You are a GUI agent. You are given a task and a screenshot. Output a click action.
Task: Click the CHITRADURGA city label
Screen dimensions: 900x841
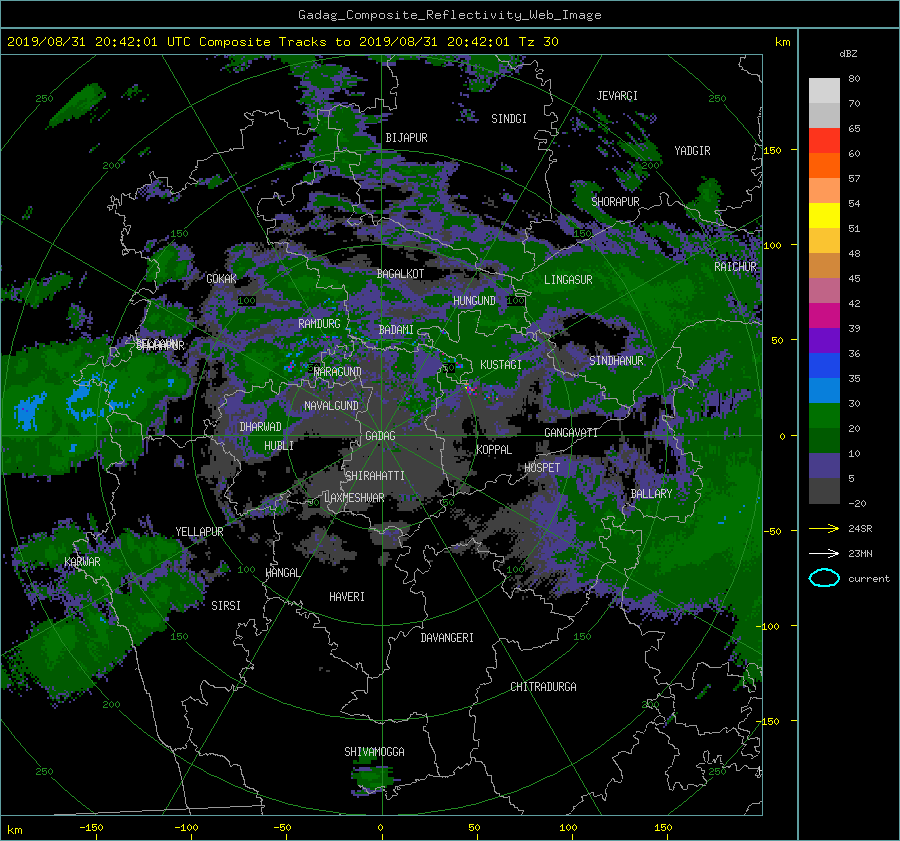pos(543,687)
